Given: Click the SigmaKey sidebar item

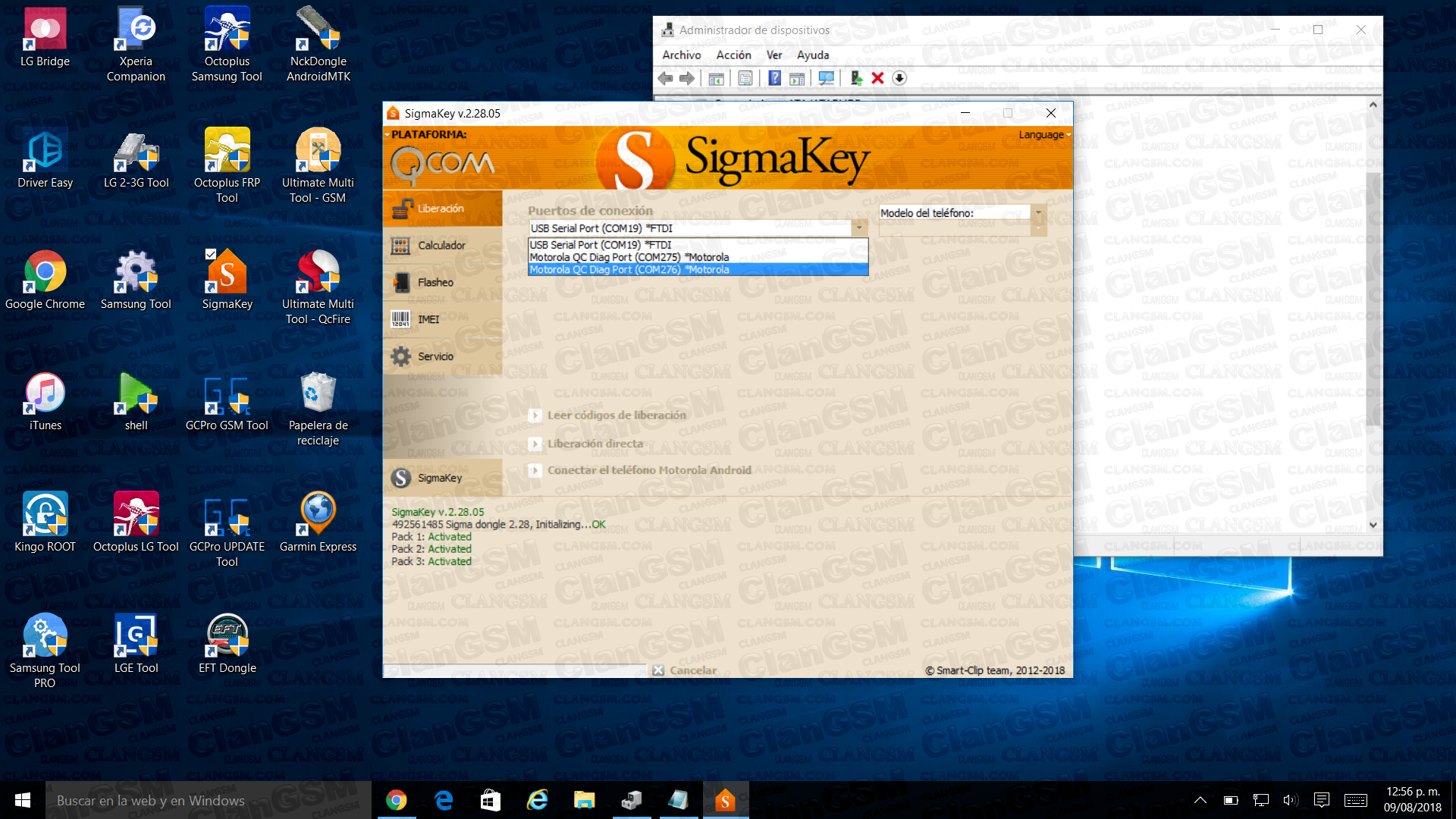Looking at the screenshot, I should (442, 478).
